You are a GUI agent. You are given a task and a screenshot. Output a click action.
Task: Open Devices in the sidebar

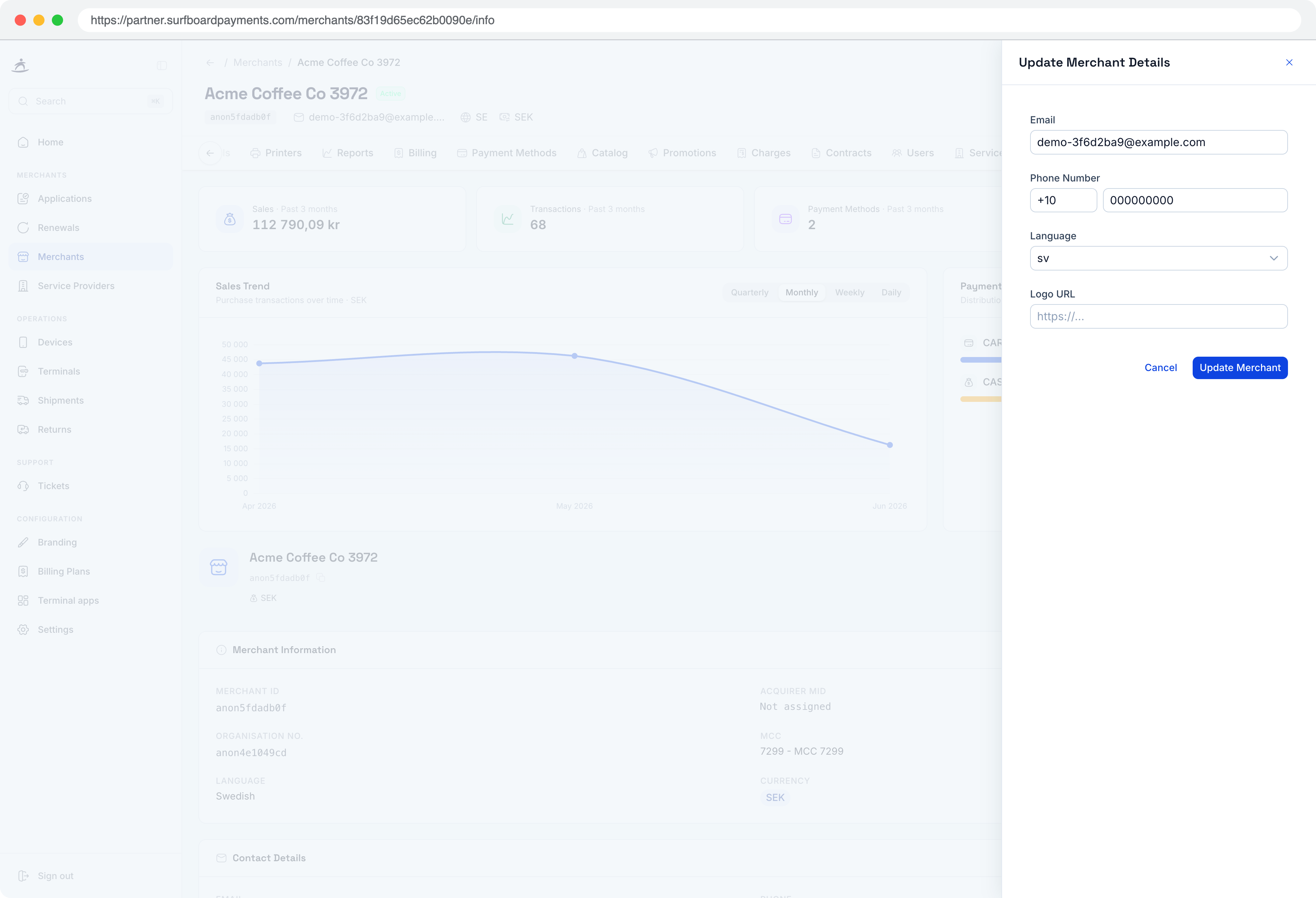coord(91,342)
